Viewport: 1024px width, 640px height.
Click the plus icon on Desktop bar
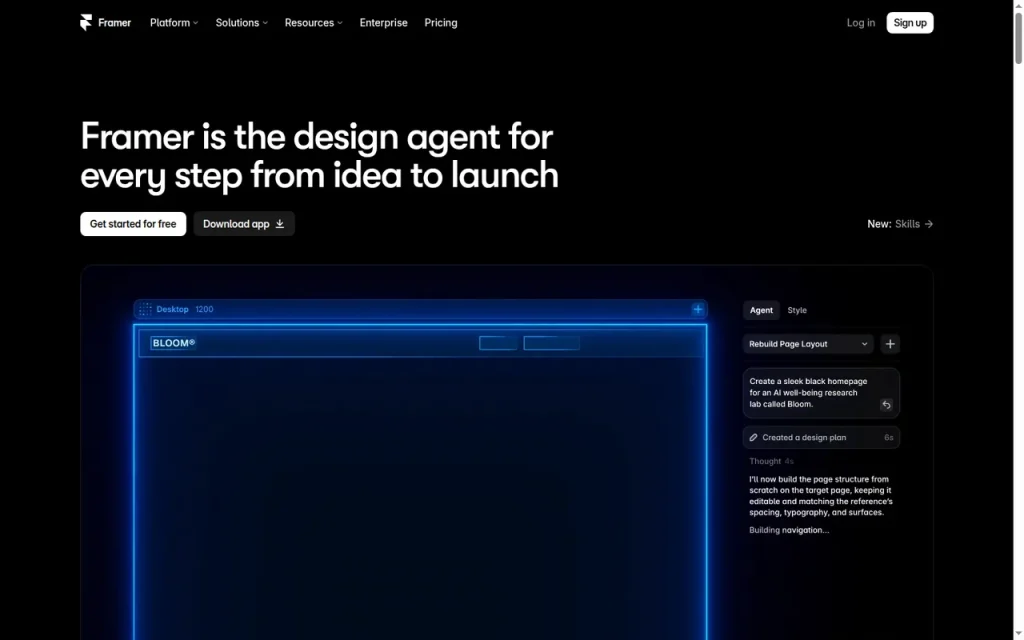[697, 309]
